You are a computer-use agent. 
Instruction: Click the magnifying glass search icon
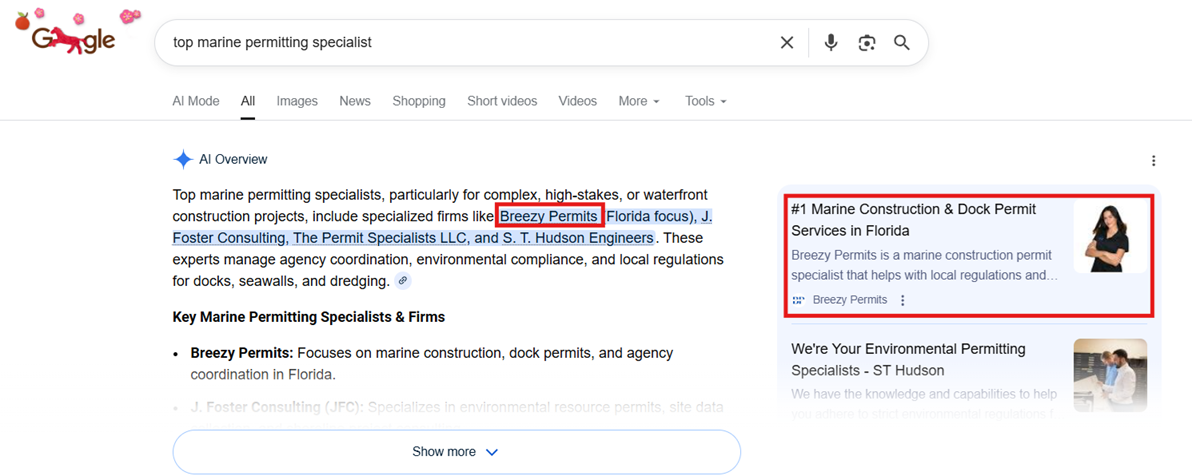click(x=902, y=43)
